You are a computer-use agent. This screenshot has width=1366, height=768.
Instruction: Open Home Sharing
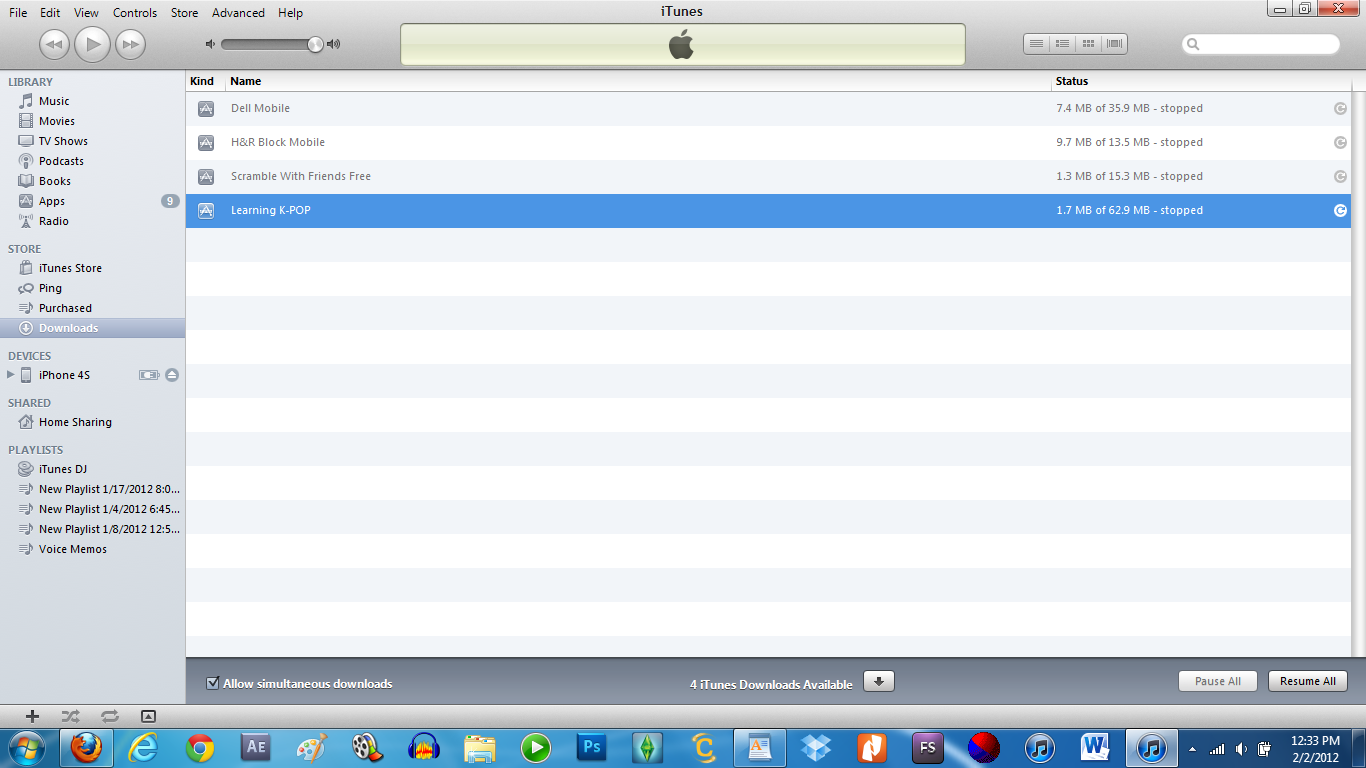click(x=75, y=422)
